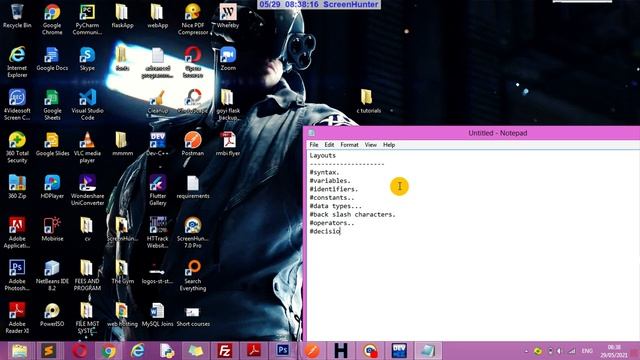The height and width of the screenshot is (360, 640).
Task: Select the Google Sheets desktop shortcut
Action: pyautogui.click(x=52, y=105)
